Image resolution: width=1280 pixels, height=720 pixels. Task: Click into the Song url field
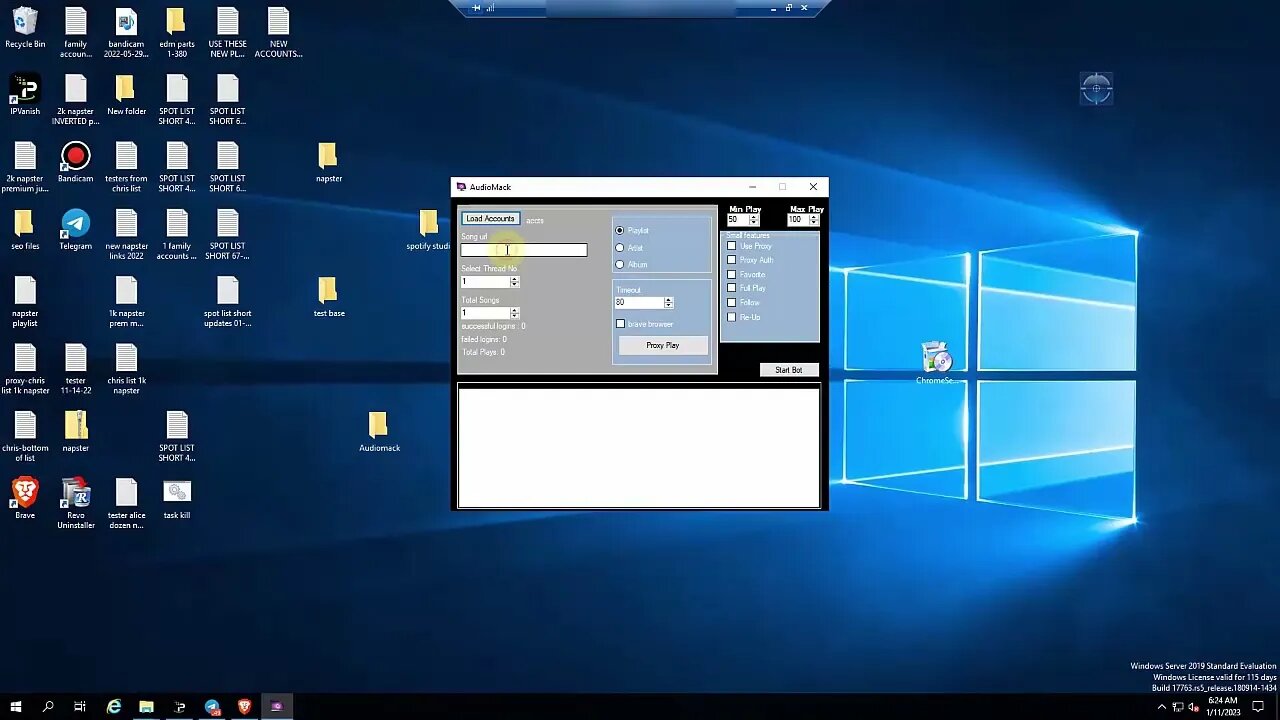coord(524,250)
